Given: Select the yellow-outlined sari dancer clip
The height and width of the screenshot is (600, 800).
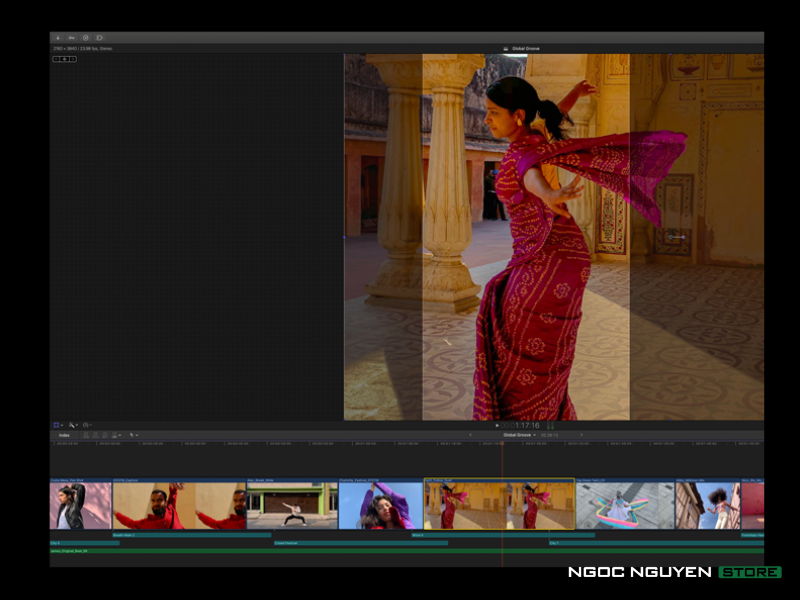Looking at the screenshot, I should [499, 505].
